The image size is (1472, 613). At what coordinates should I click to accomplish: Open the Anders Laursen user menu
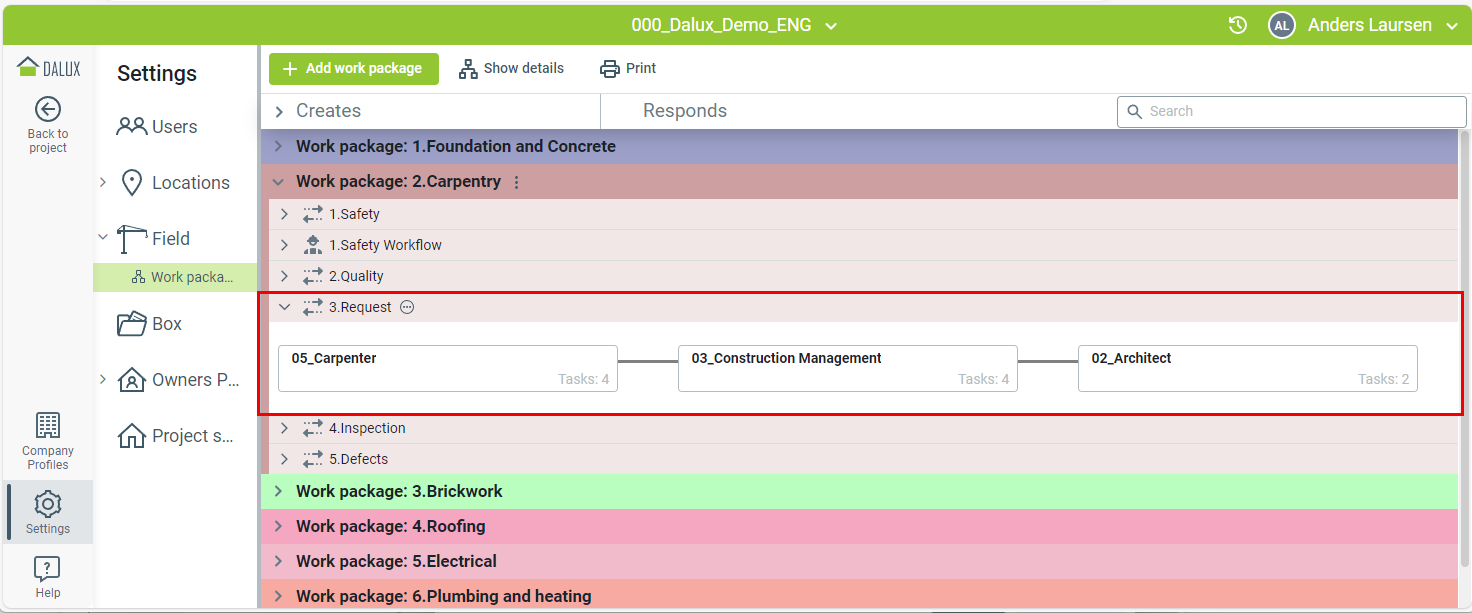[x=1369, y=25]
